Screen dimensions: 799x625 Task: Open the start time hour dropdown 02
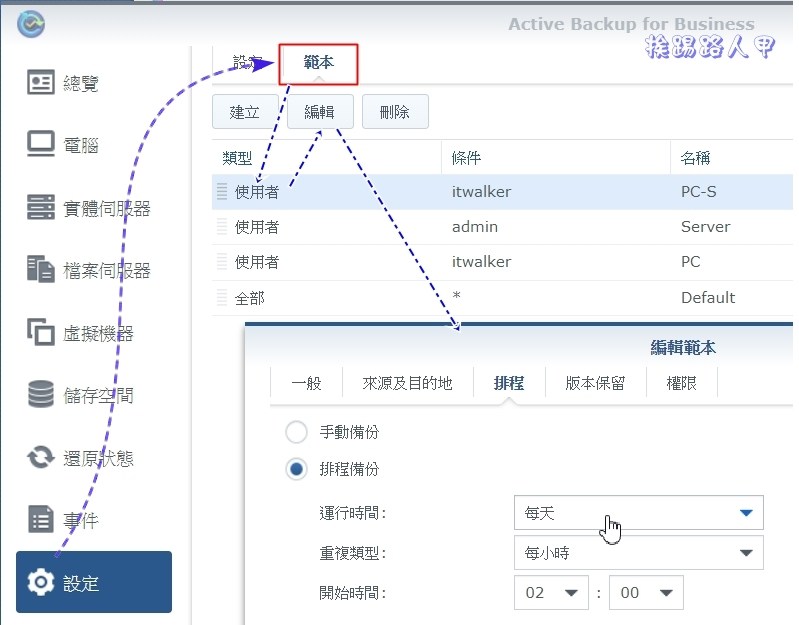(551, 592)
